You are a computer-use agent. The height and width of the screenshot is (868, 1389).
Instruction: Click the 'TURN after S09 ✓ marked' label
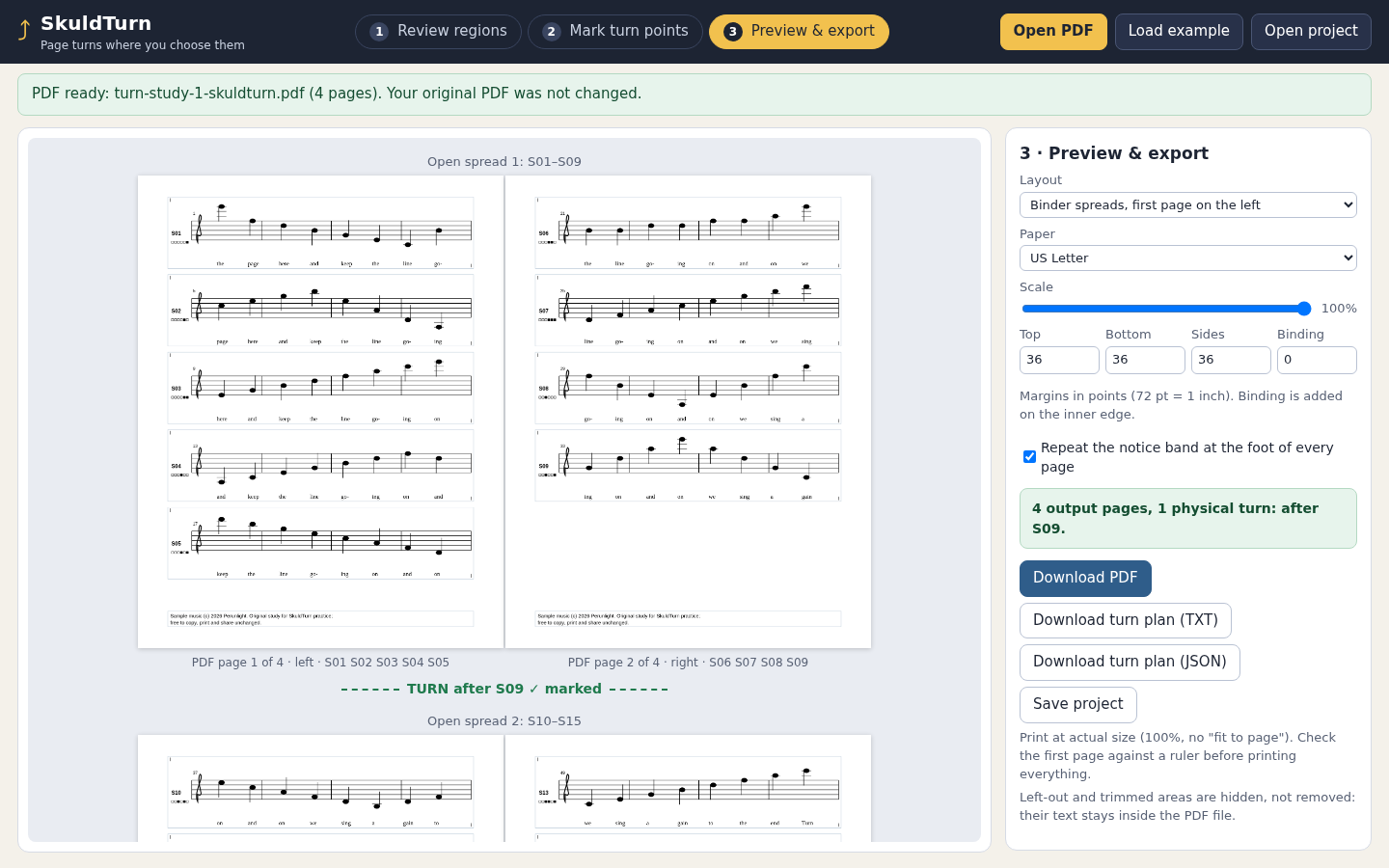[504, 689]
